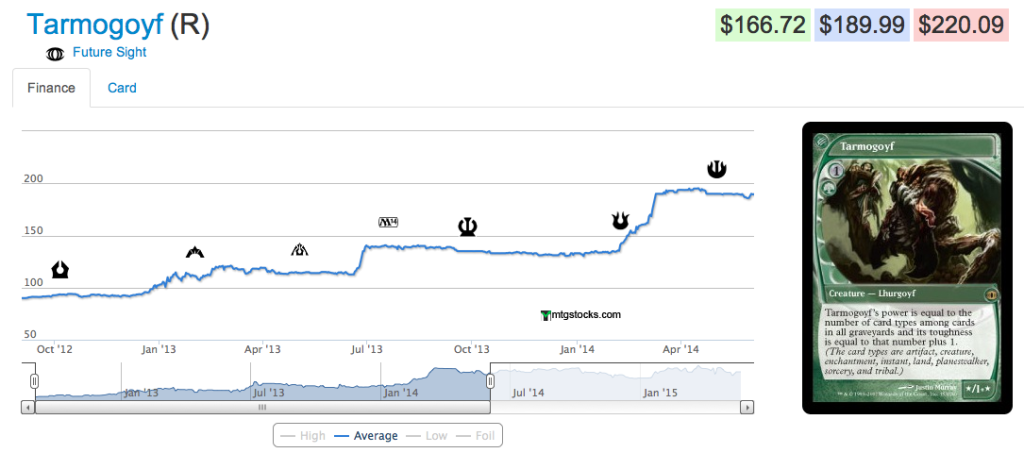Click the set release marker near Oct '12
The image size is (1024, 453).
pyautogui.click(x=61, y=269)
